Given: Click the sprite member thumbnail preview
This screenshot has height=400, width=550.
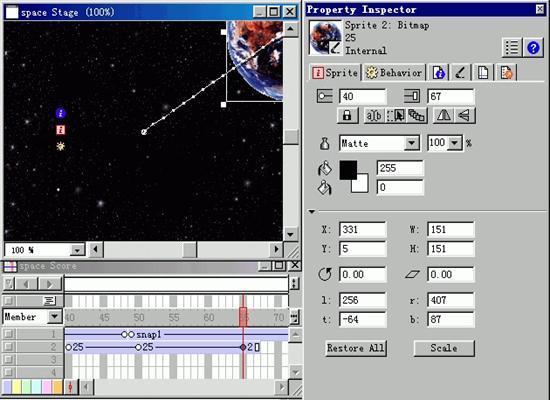Looking at the screenshot, I should 325,38.
